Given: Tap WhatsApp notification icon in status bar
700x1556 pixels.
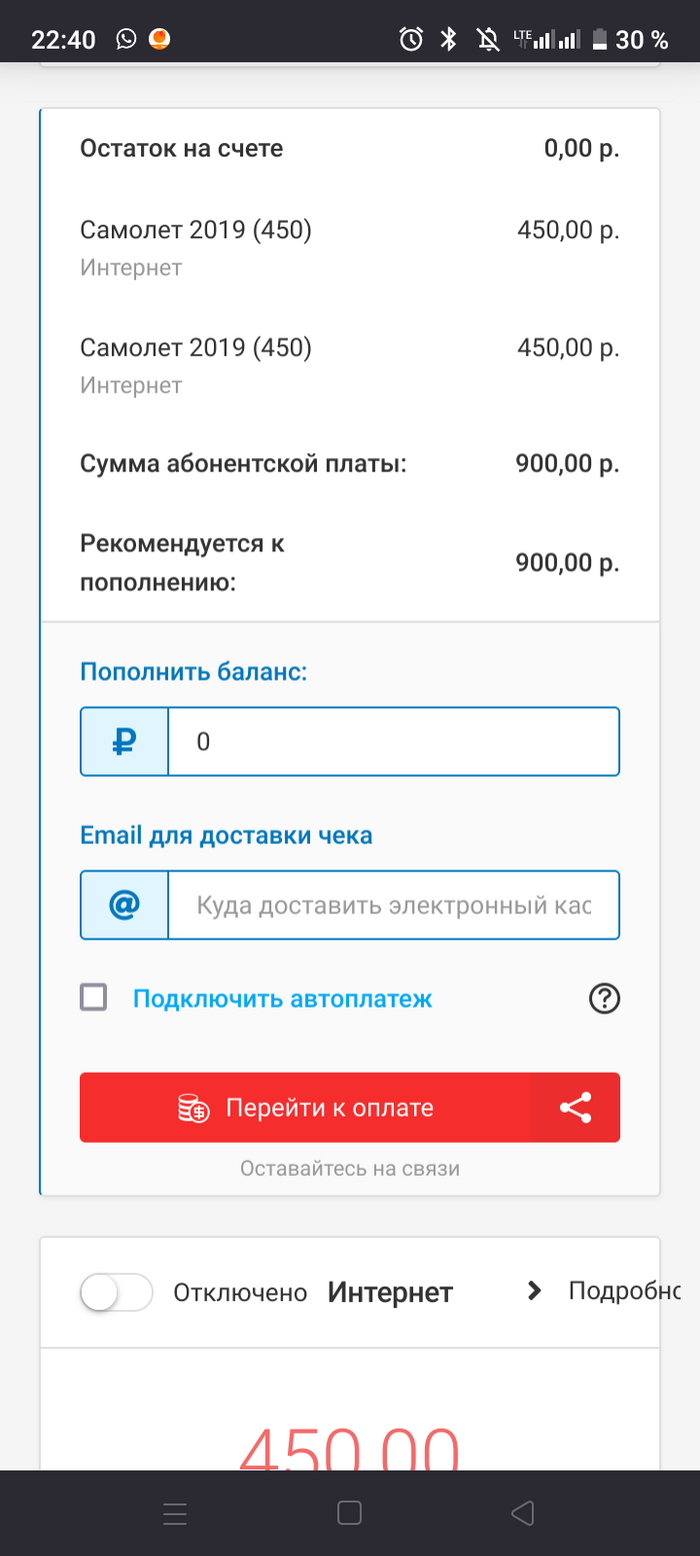Looking at the screenshot, I should [125, 39].
